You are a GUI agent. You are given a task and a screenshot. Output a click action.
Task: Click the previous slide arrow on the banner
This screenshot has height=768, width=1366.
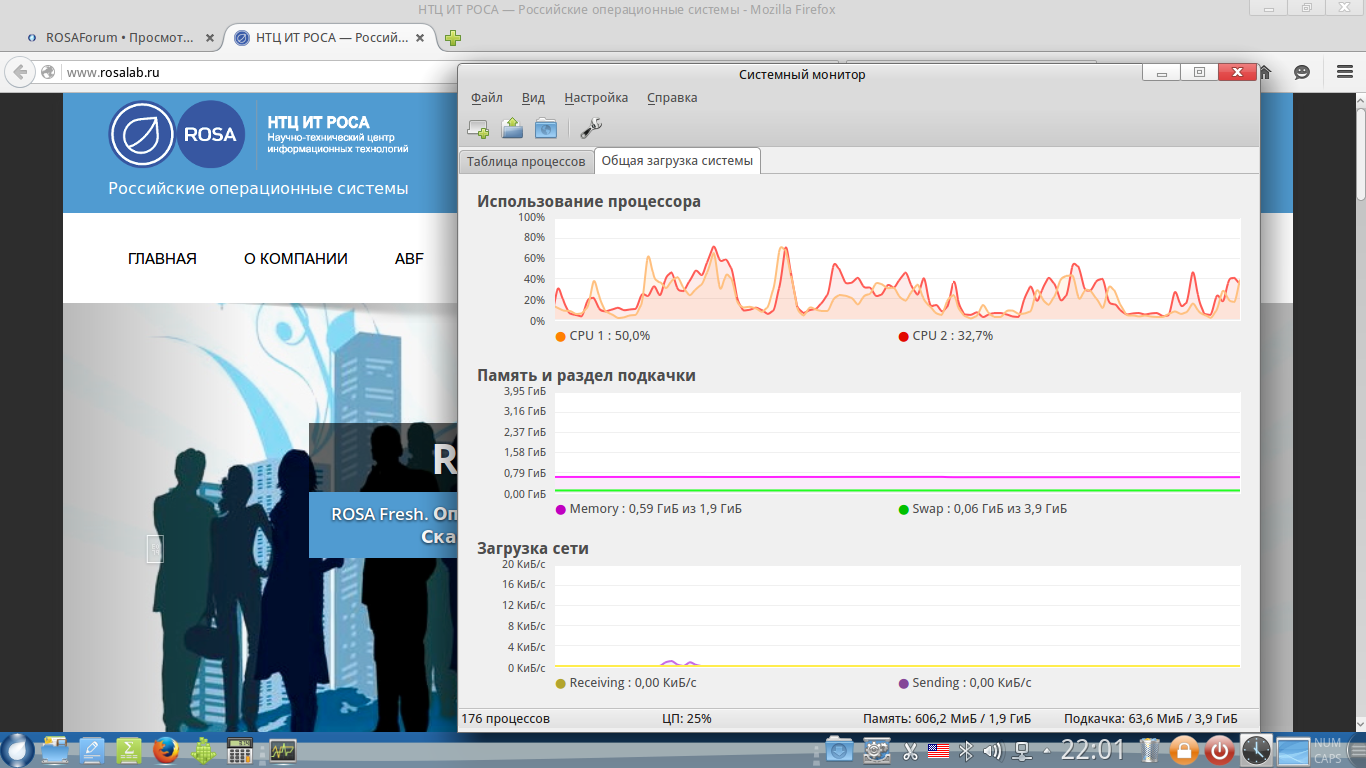(155, 549)
